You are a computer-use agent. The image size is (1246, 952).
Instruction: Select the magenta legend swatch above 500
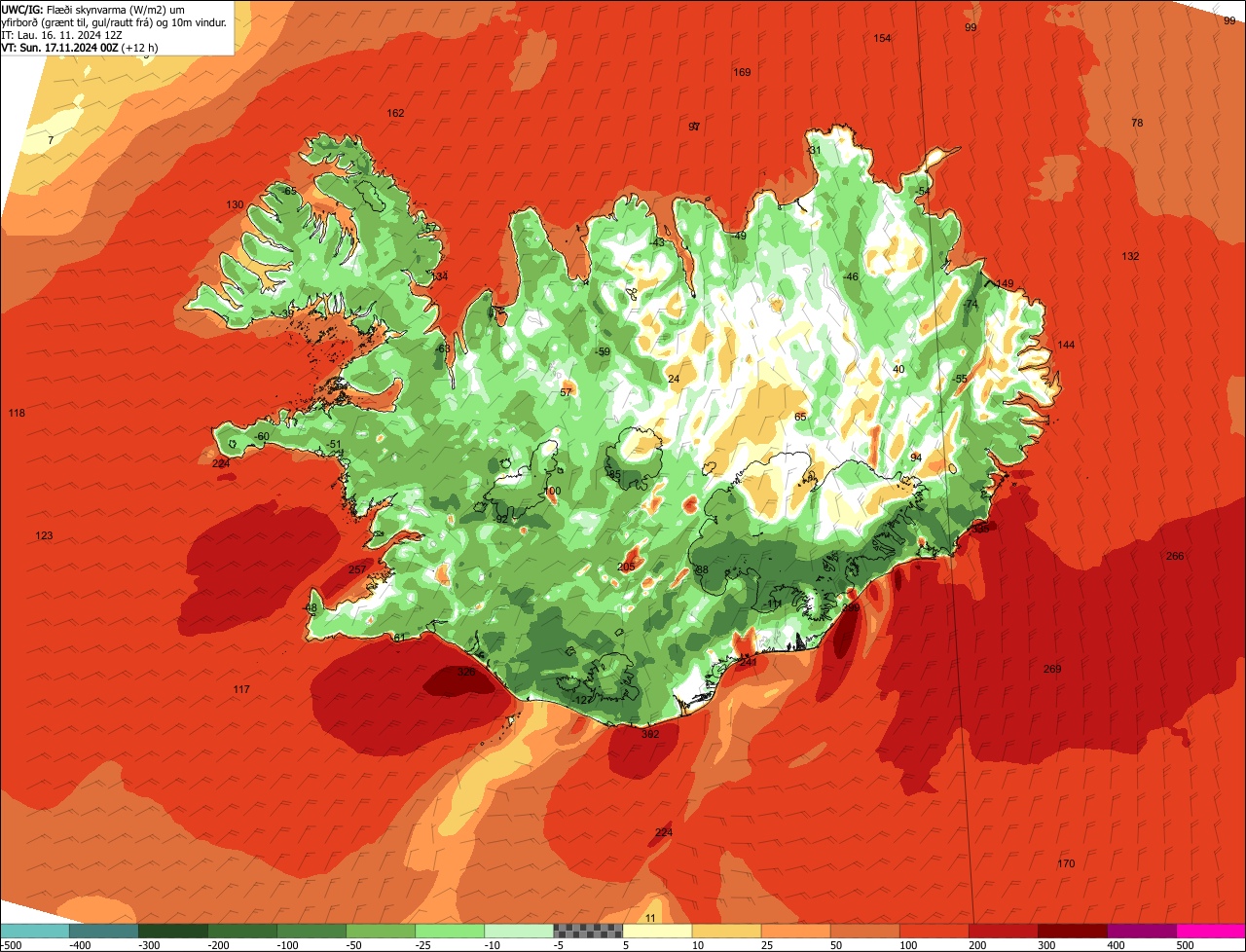[1211, 931]
